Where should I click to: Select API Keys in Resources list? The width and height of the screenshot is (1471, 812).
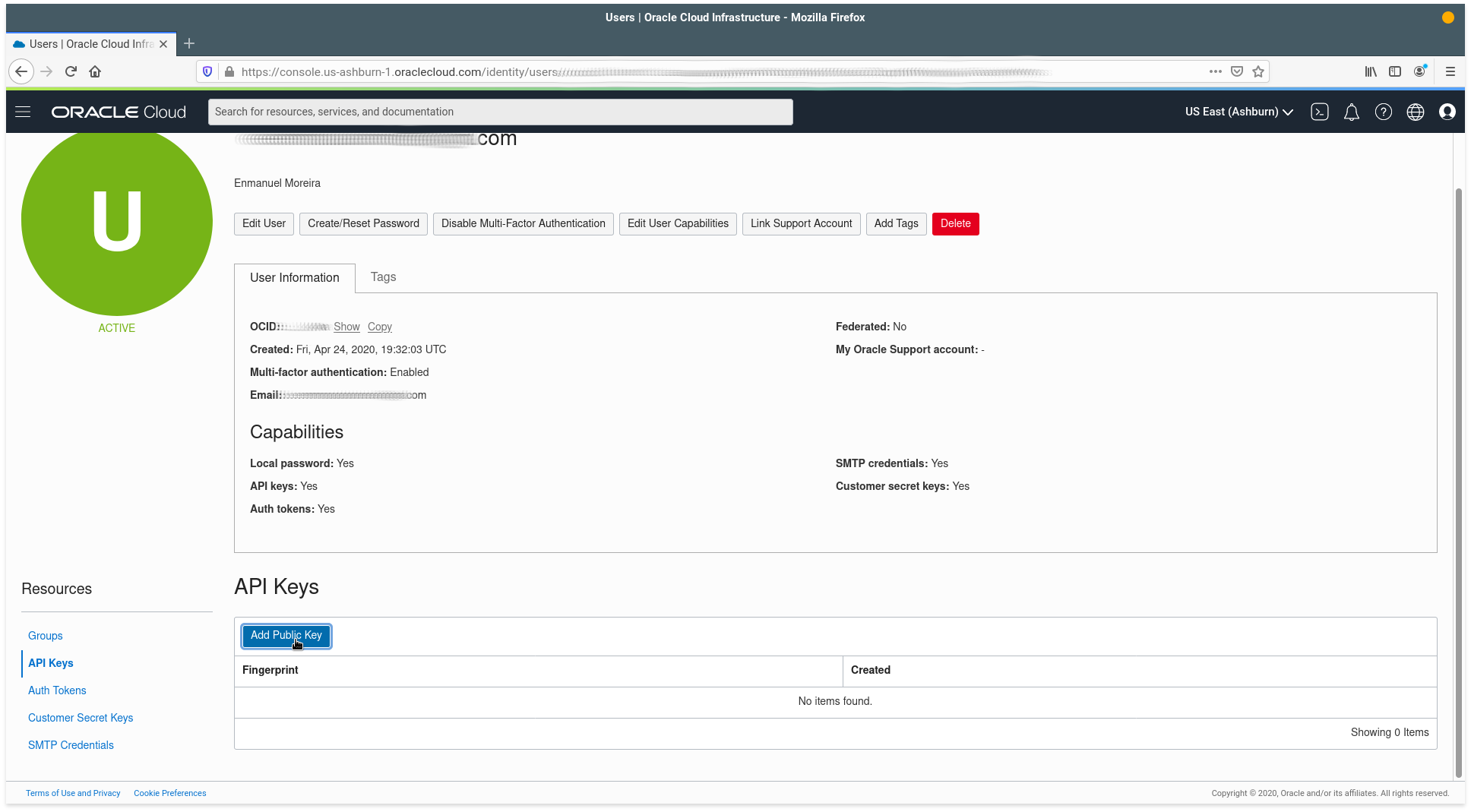[51, 663]
